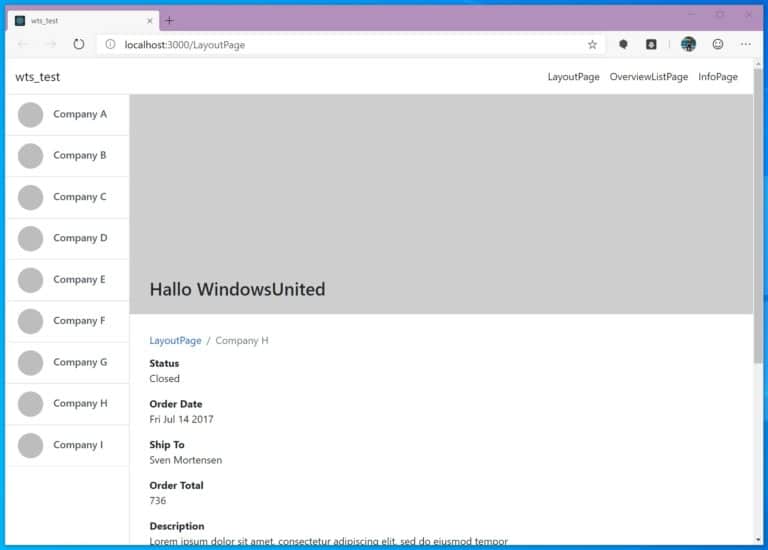Screen dimensions: 768x550
Task: Bookmark the page with the star icon
Action: point(592,45)
